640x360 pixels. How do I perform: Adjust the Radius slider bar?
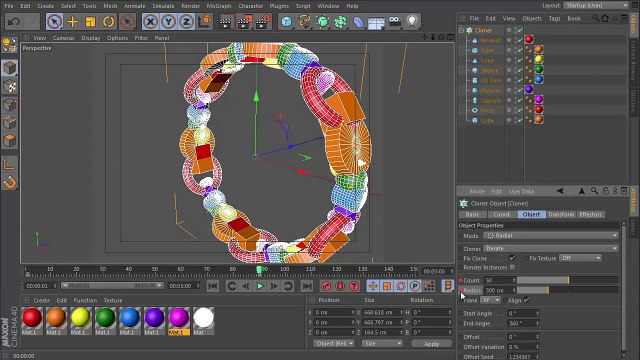567,290
